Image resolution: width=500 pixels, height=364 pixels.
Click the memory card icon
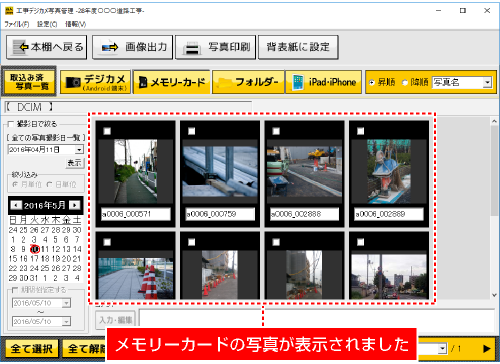[143, 82]
